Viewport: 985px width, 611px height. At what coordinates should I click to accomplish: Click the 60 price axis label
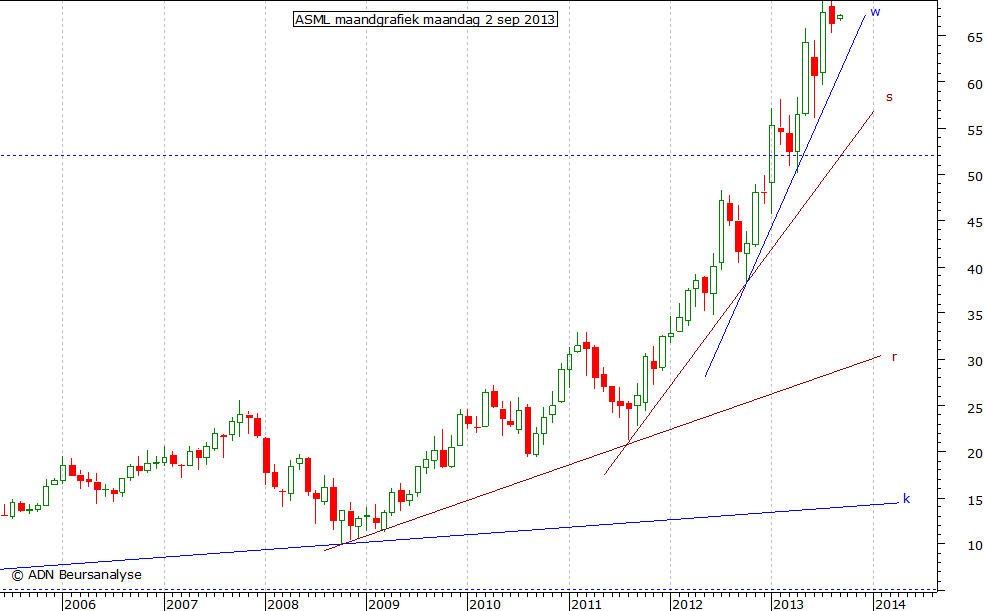(974, 84)
